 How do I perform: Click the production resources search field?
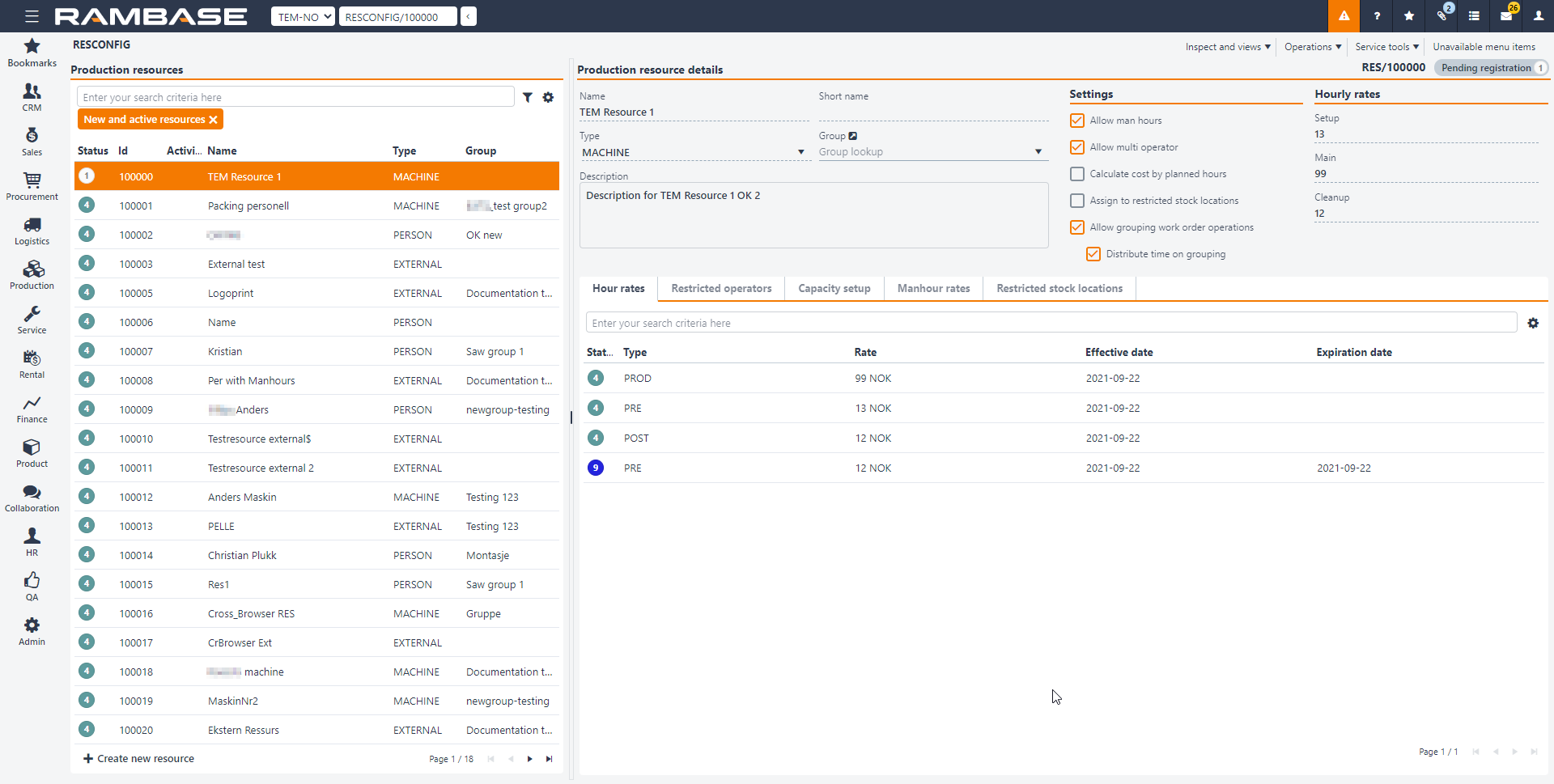(x=295, y=97)
